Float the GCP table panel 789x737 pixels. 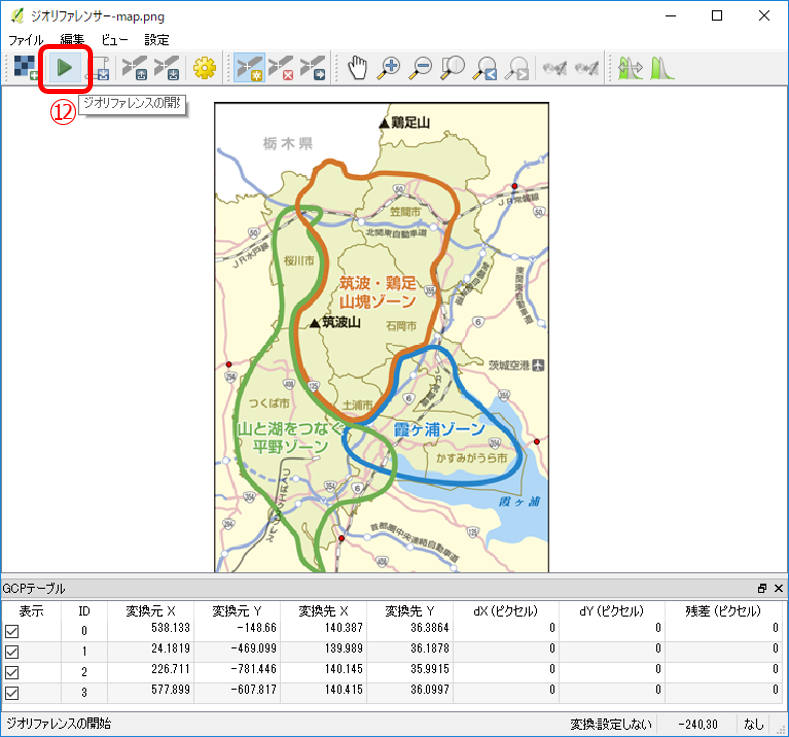(762, 588)
